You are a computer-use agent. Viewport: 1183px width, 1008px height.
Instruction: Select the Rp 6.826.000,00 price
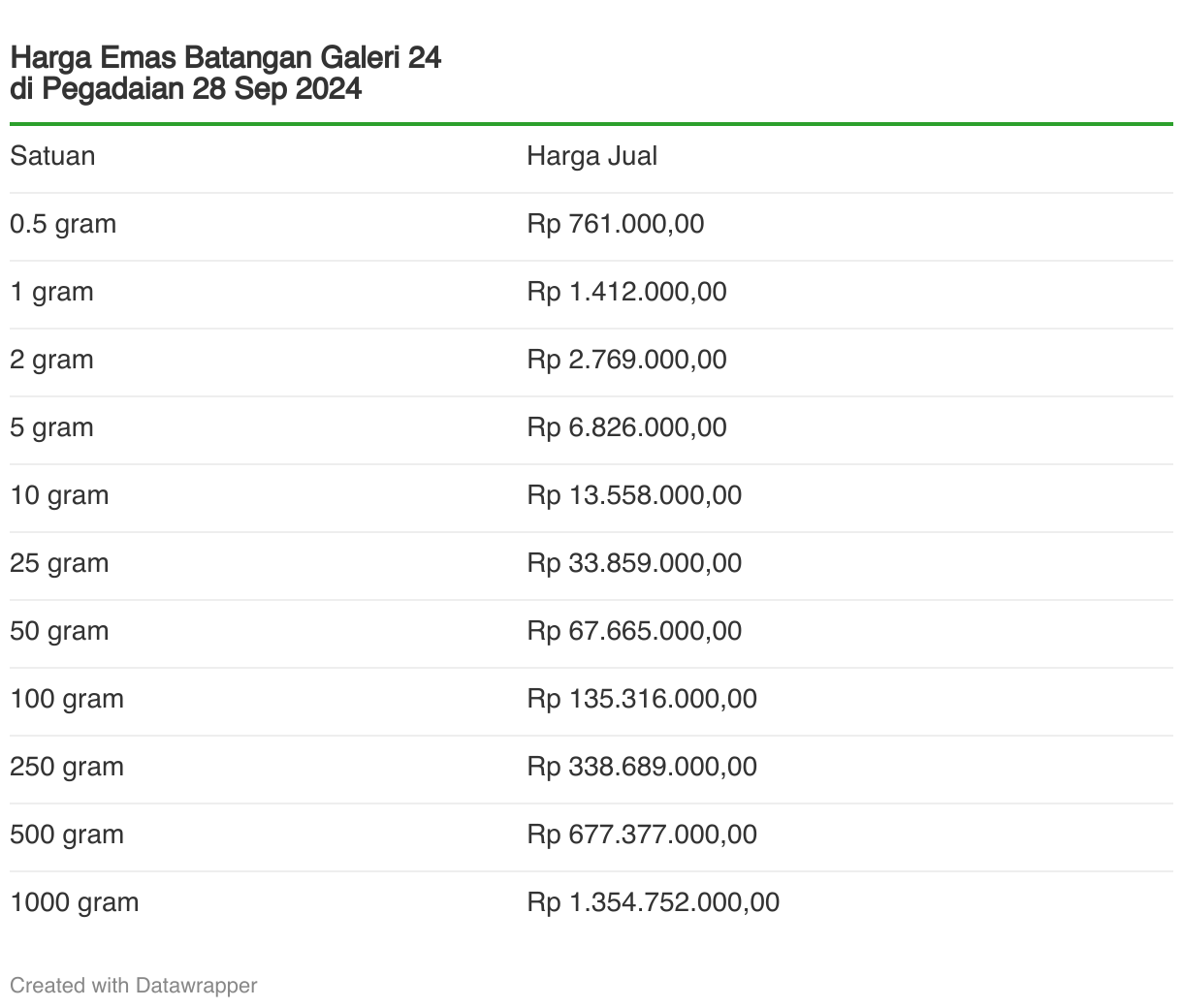pyautogui.click(x=626, y=427)
